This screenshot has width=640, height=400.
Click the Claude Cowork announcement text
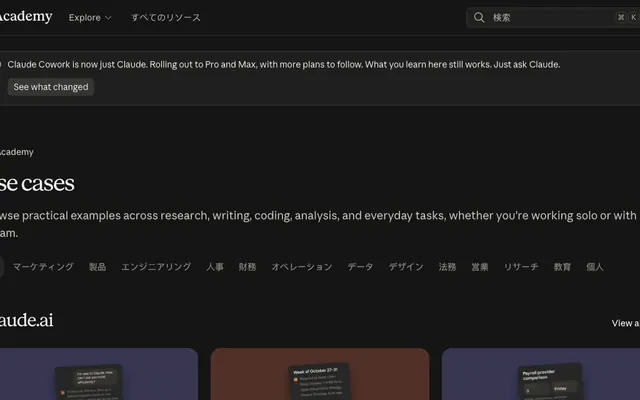284,64
